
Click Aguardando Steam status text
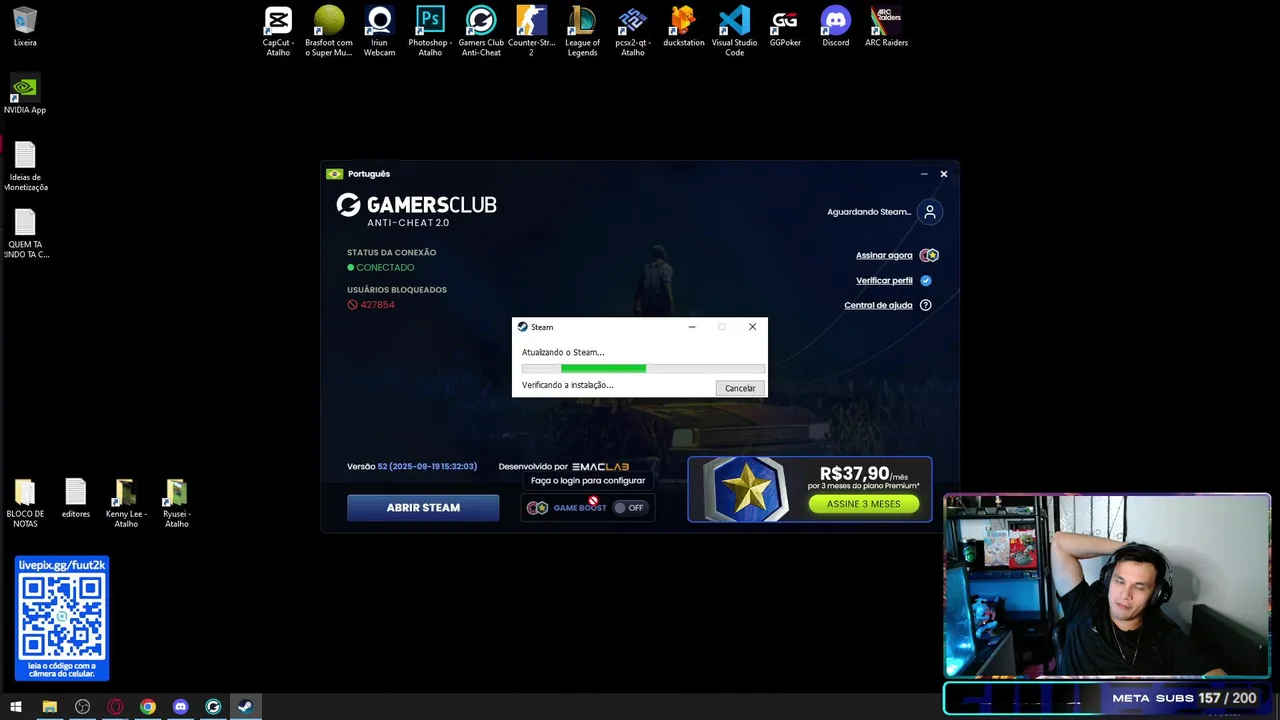click(x=869, y=212)
